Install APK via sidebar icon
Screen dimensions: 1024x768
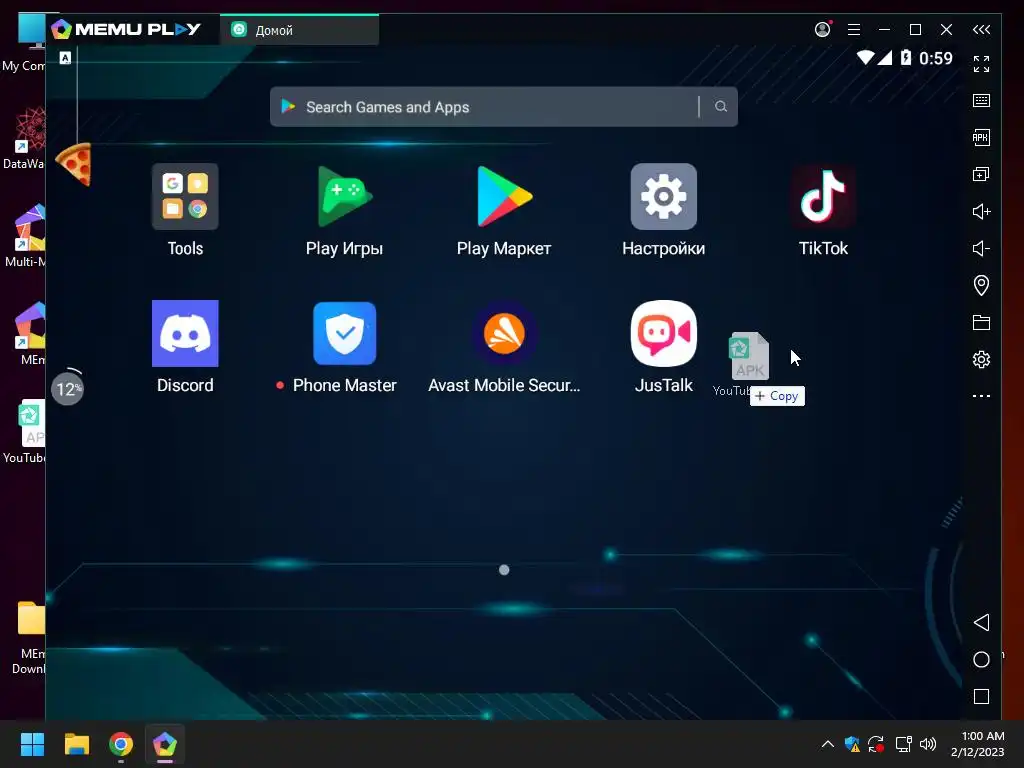coord(981,137)
